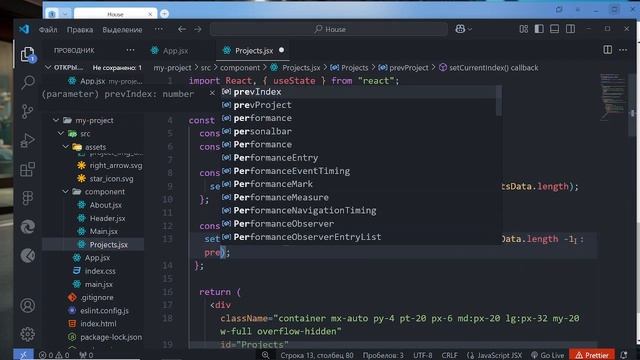Show more menu items with ellipsis
Viewport: 640px width, 360px height.
(x=159, y=29)
